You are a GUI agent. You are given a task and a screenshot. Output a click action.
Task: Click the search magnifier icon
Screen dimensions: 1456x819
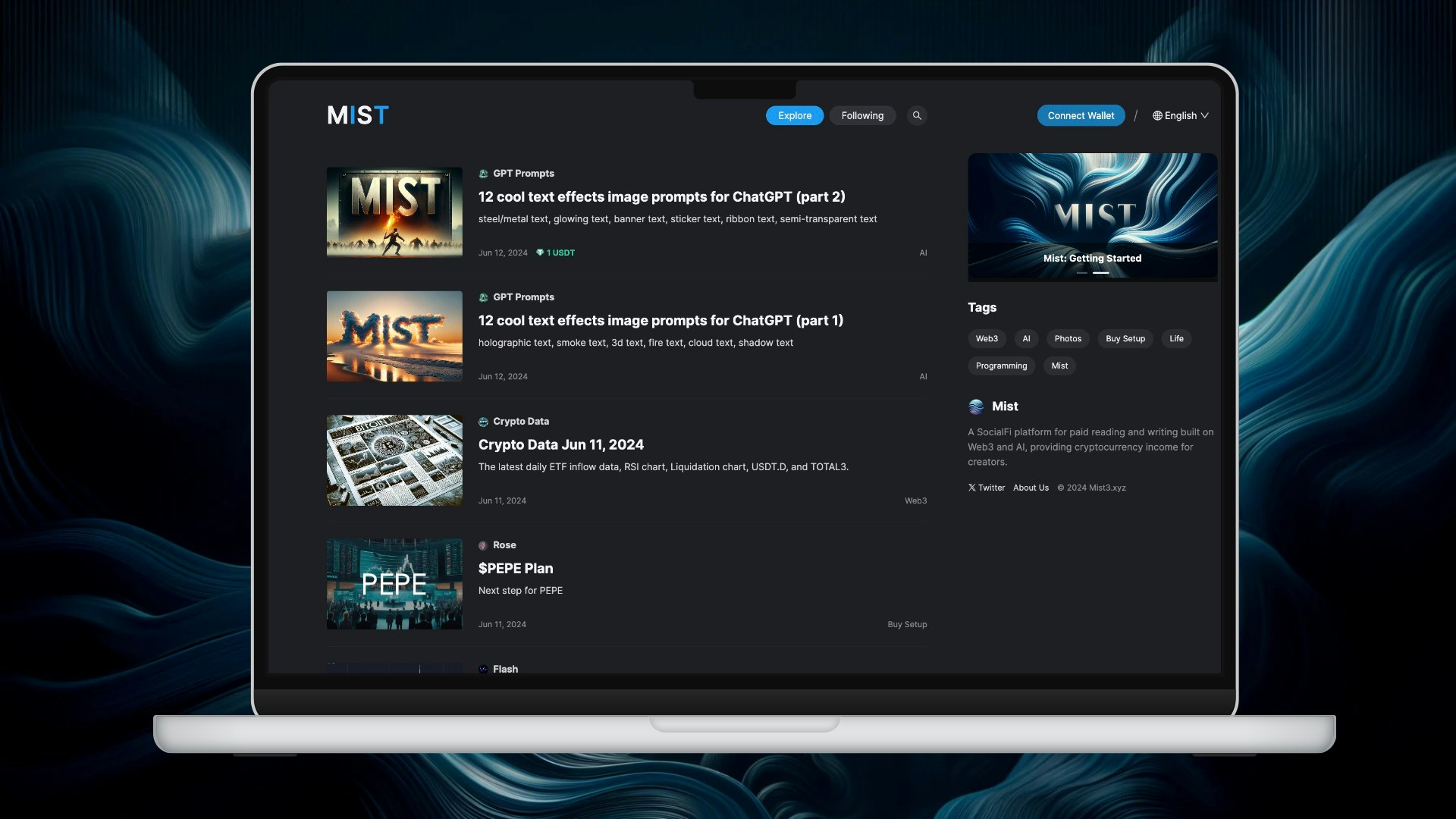click(x=917, y=115)
